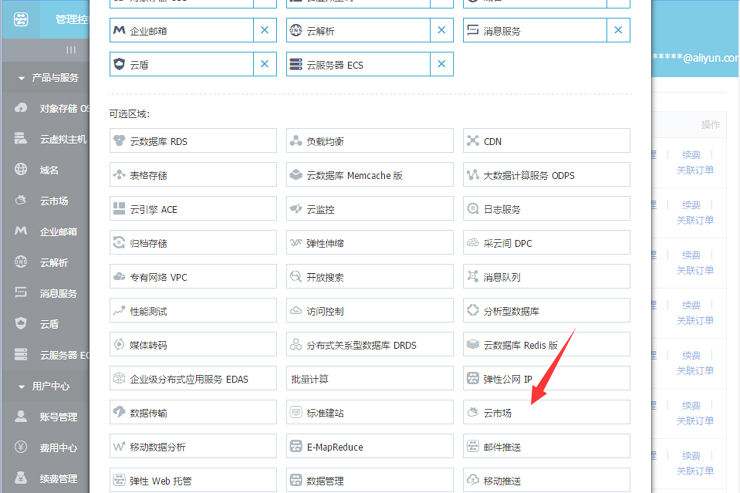Viewport: 740px width, 493px height.
Task: Click the 消息队列 icon
Action: coord(472,276)
